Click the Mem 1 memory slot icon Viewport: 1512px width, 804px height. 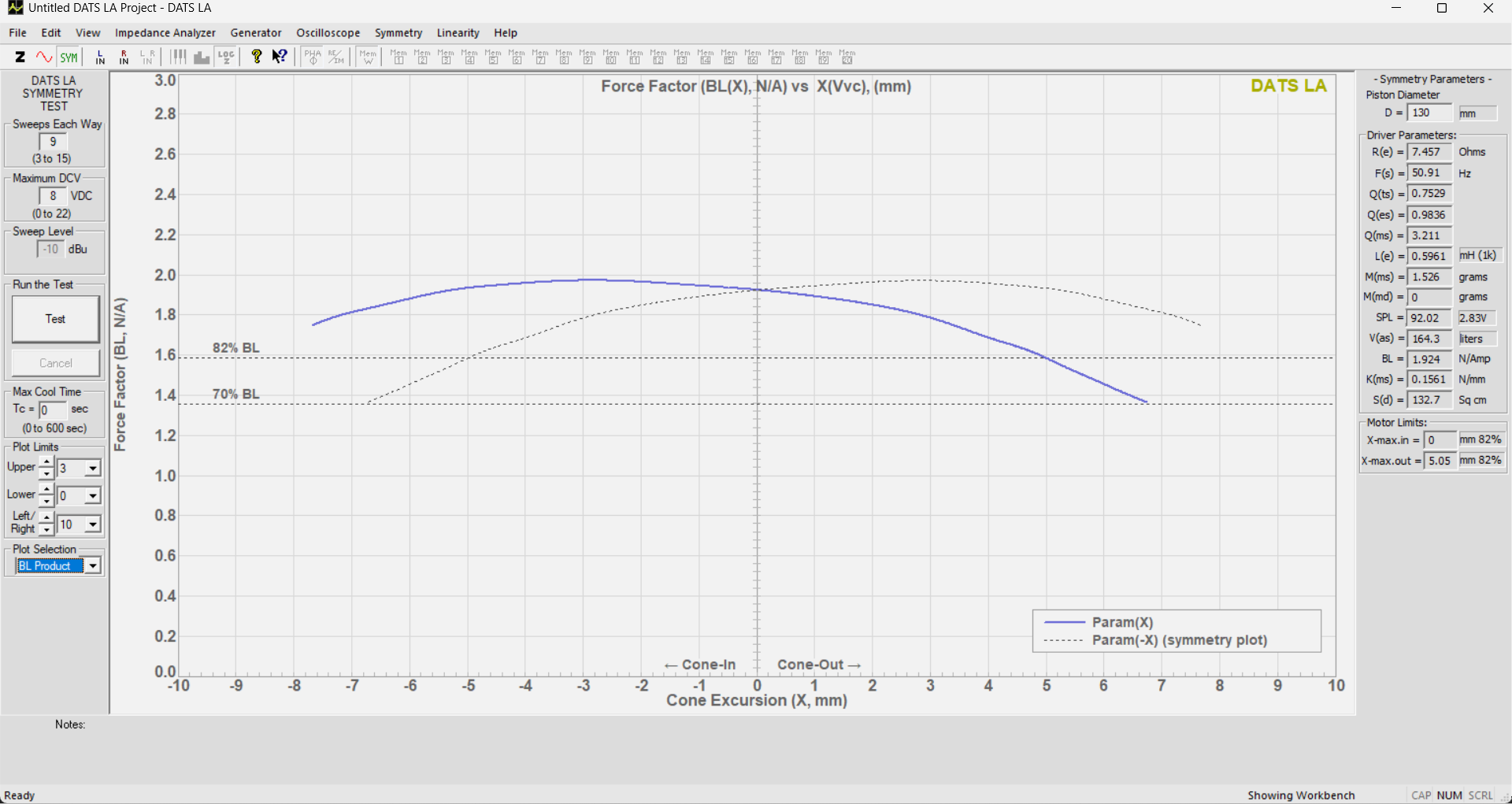tap(398, 57)
